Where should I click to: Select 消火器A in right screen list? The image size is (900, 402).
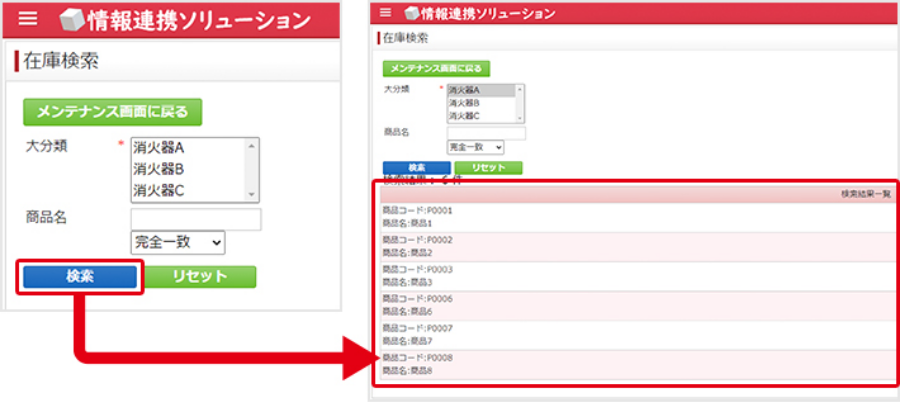coord(481,90)
